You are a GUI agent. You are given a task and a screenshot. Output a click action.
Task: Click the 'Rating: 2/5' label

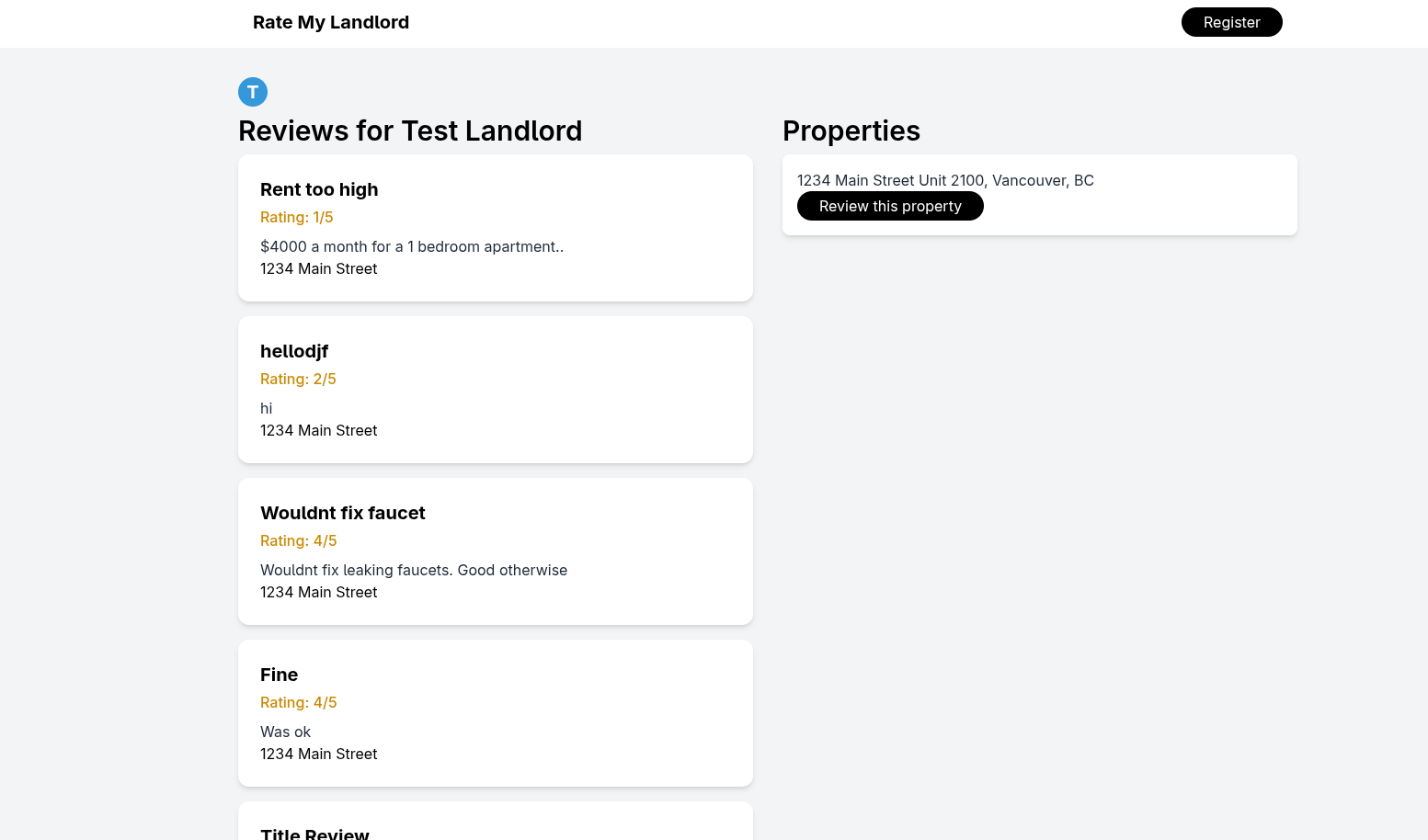point(298,379)
